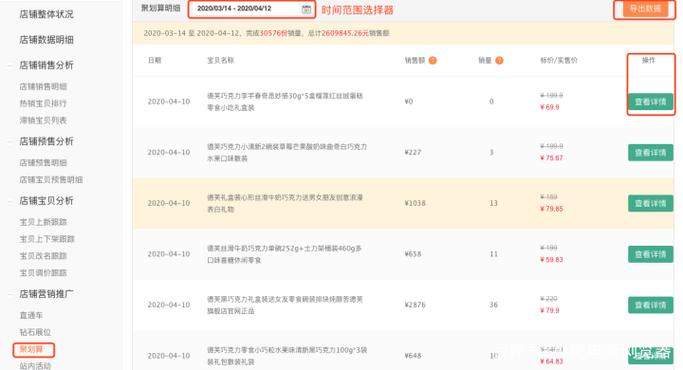The height and width of the screenshot is (370, 683).
Task: Open 宝贝调价跟踪 in sidebar
Action: click(x=43, y=273)
